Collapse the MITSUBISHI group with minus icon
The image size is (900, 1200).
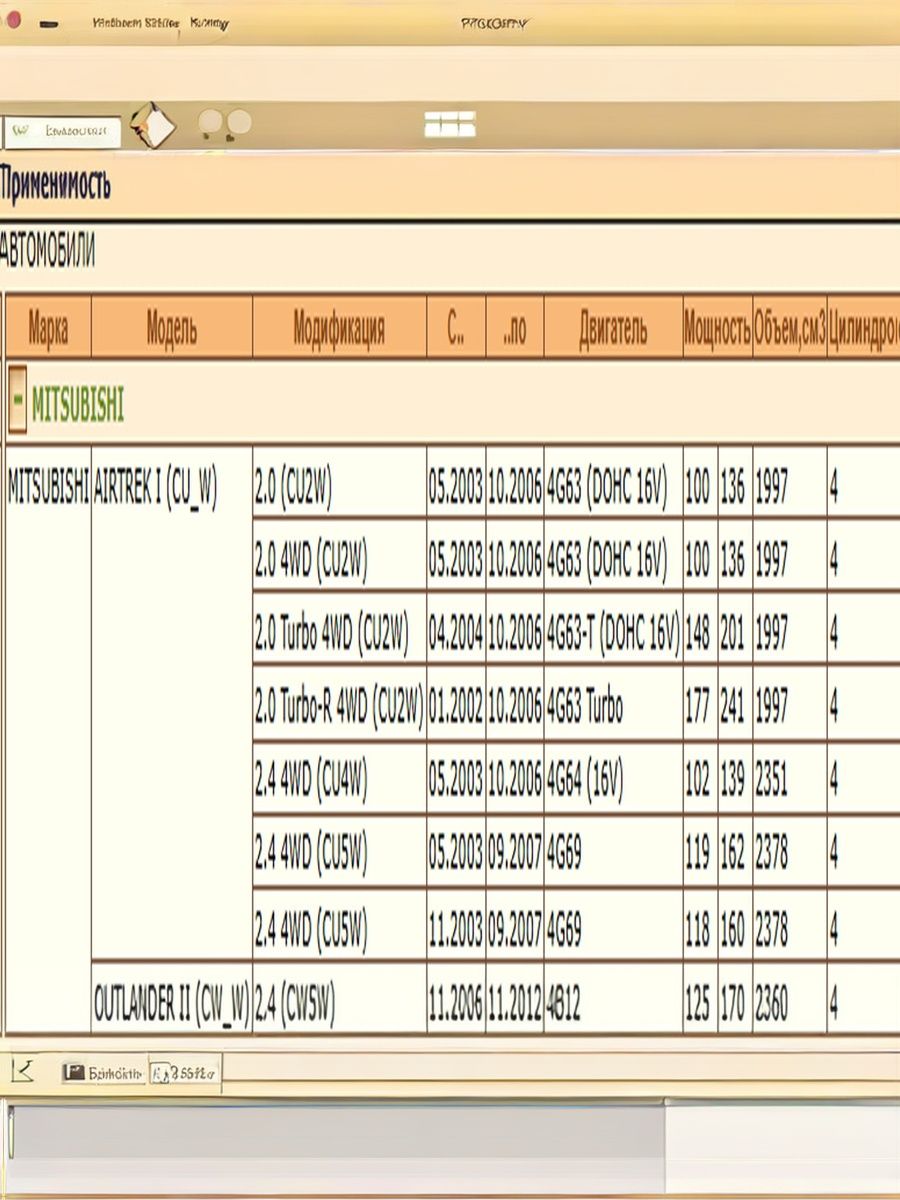[17, 406]
